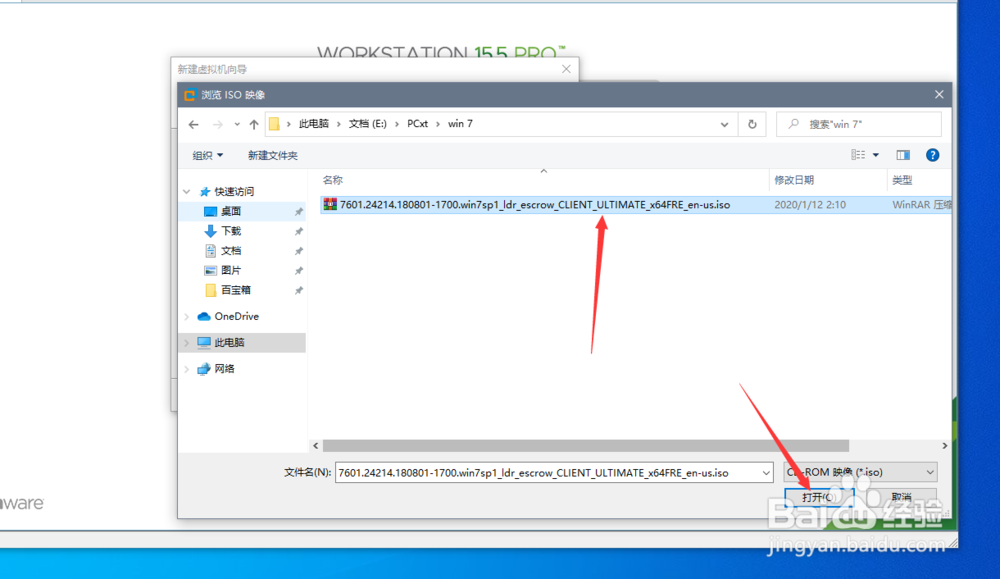Sort by the 修改日期 column header
Screen dimensions: 1000x579
coord(794,180)
